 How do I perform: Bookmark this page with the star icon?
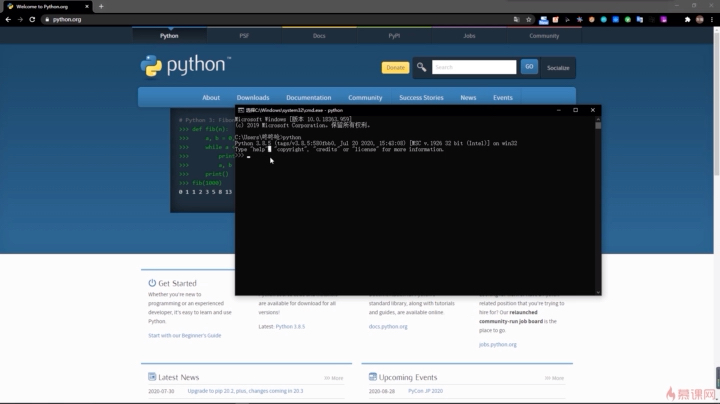pyautogui.click(x=529, y=19)
